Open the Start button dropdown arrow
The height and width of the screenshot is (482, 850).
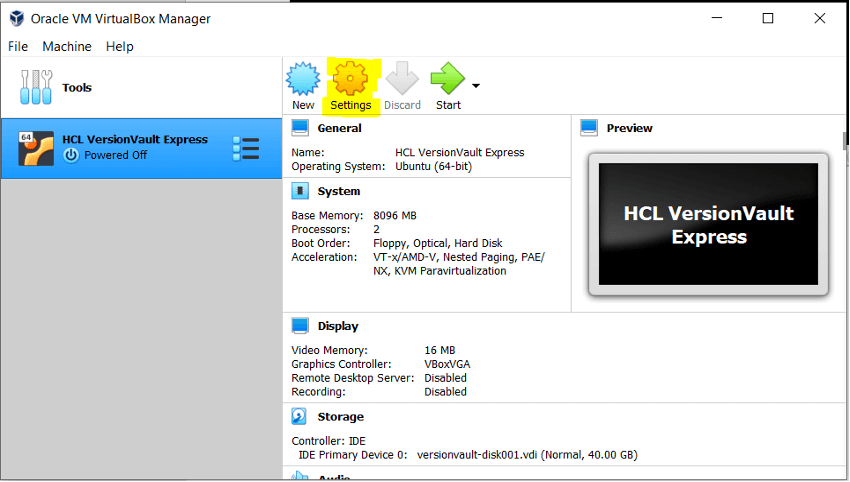tap(476, 86)
